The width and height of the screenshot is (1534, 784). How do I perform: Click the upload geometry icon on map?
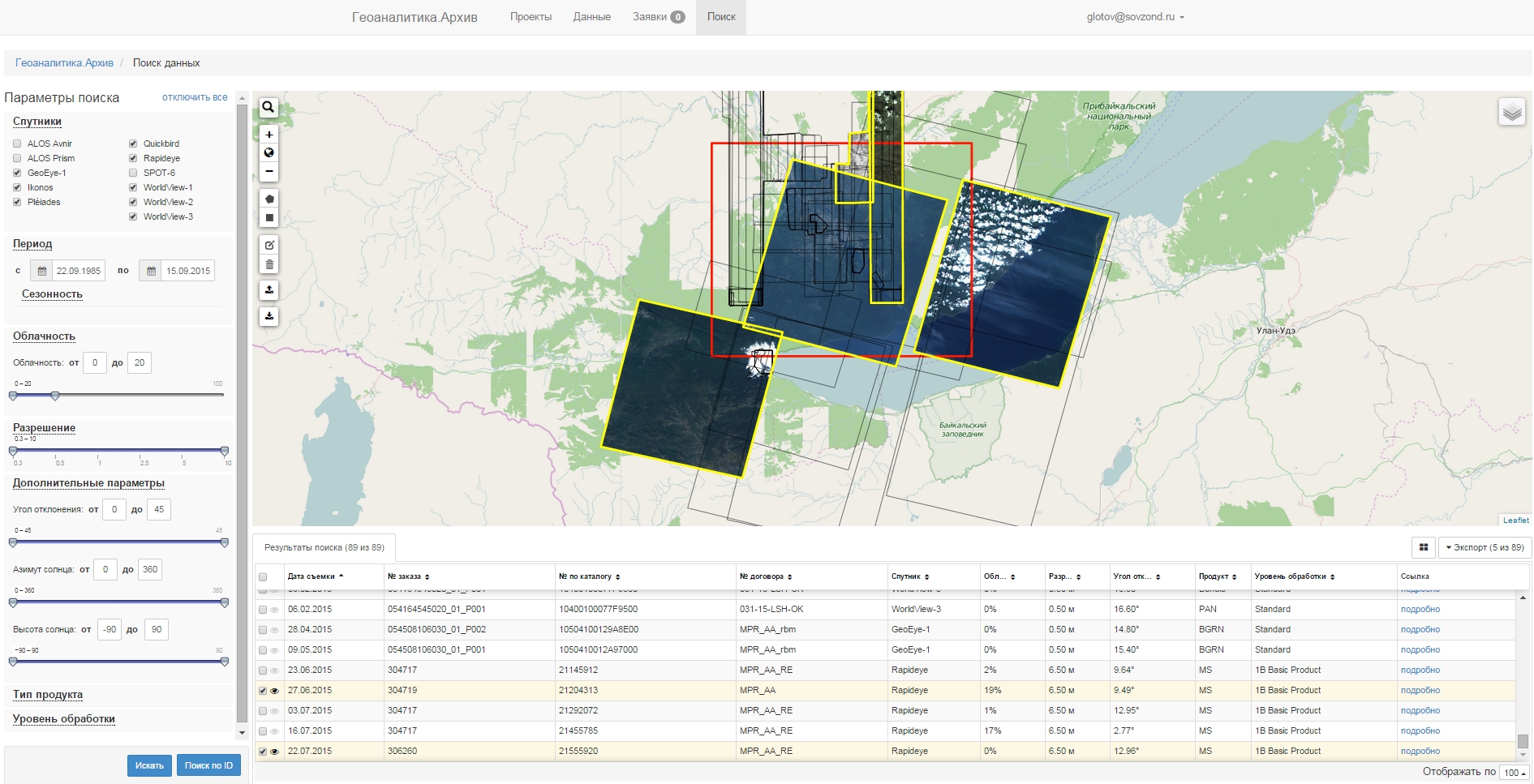pyautogui.click(x=269, y=289)
